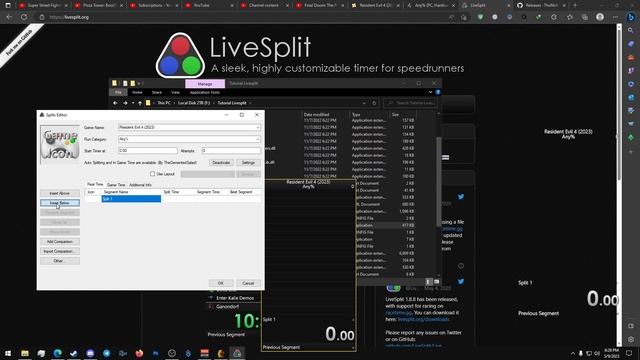Screen dimensions: 640x360
Task: Go up one folder in File Explorer
Action: click(140, 103)
